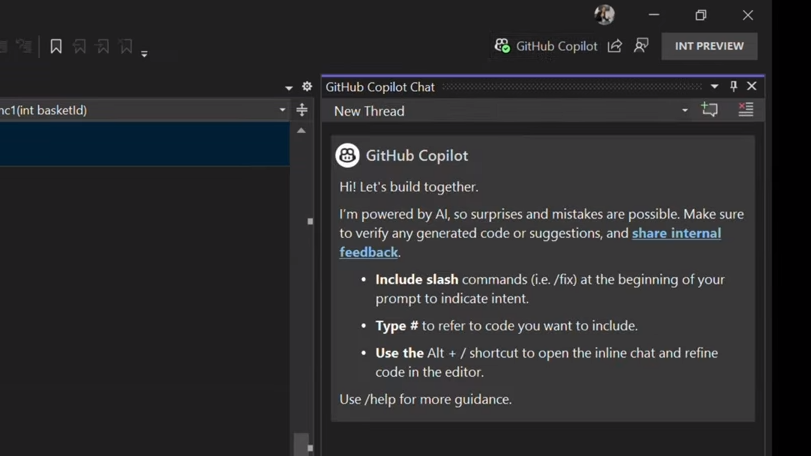Clear all bookmarks icon
Viewport: 811px width, 456px height.
(x=126, y=46)
